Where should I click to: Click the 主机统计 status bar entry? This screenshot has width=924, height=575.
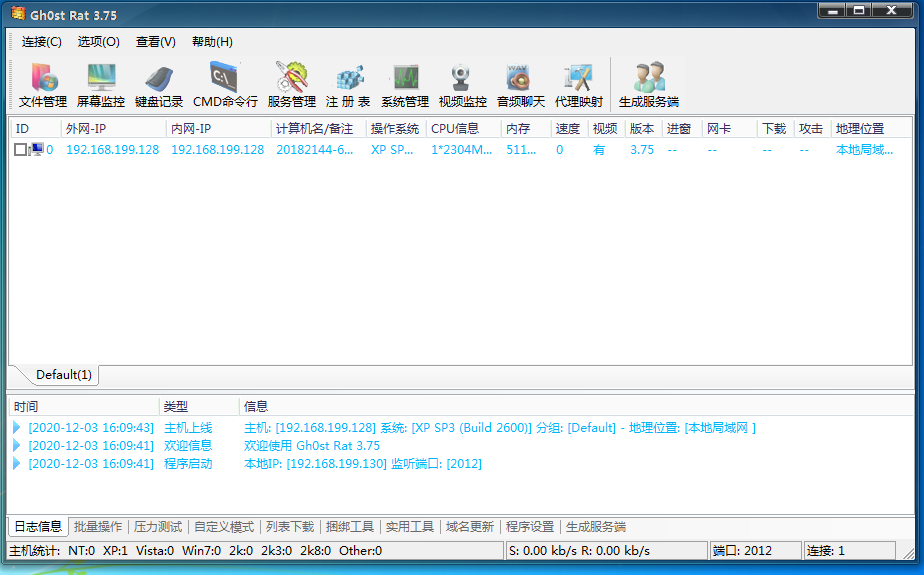pyautogui.click(x=255, y=551)
